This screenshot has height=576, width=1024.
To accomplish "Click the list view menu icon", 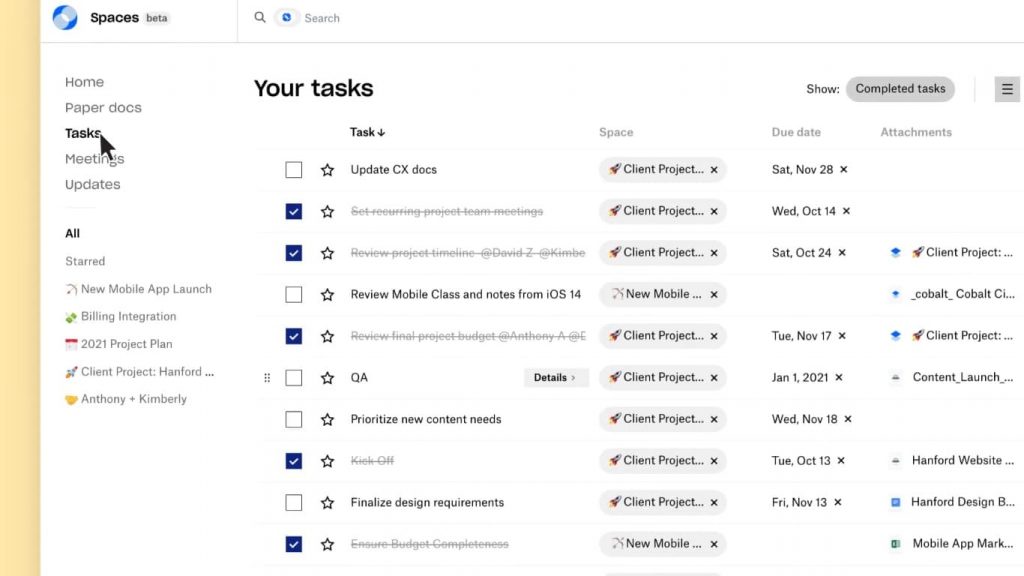I will coord(1007,89).
